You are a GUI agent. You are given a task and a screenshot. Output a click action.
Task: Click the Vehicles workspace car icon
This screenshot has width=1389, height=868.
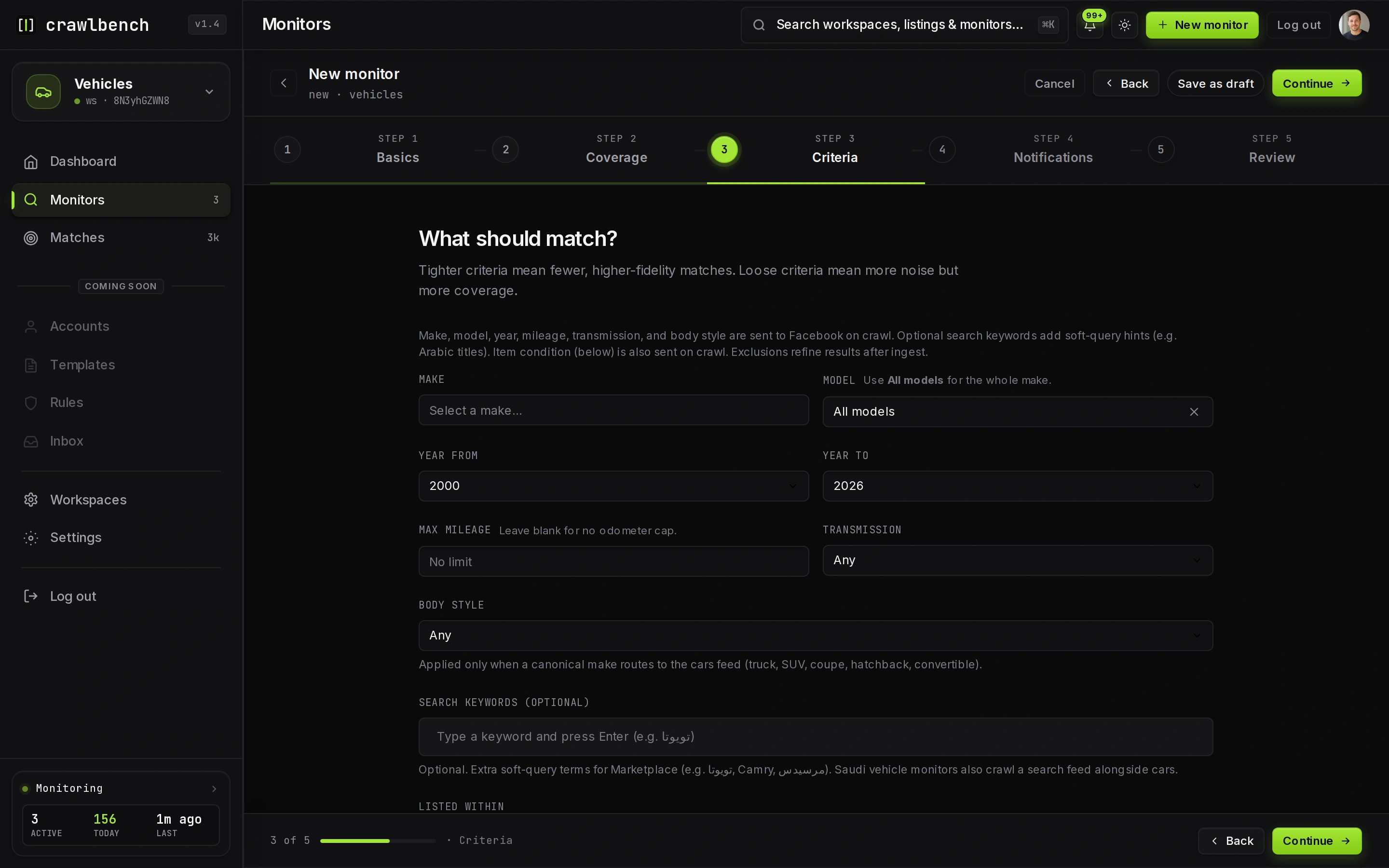tap(43, 91)
